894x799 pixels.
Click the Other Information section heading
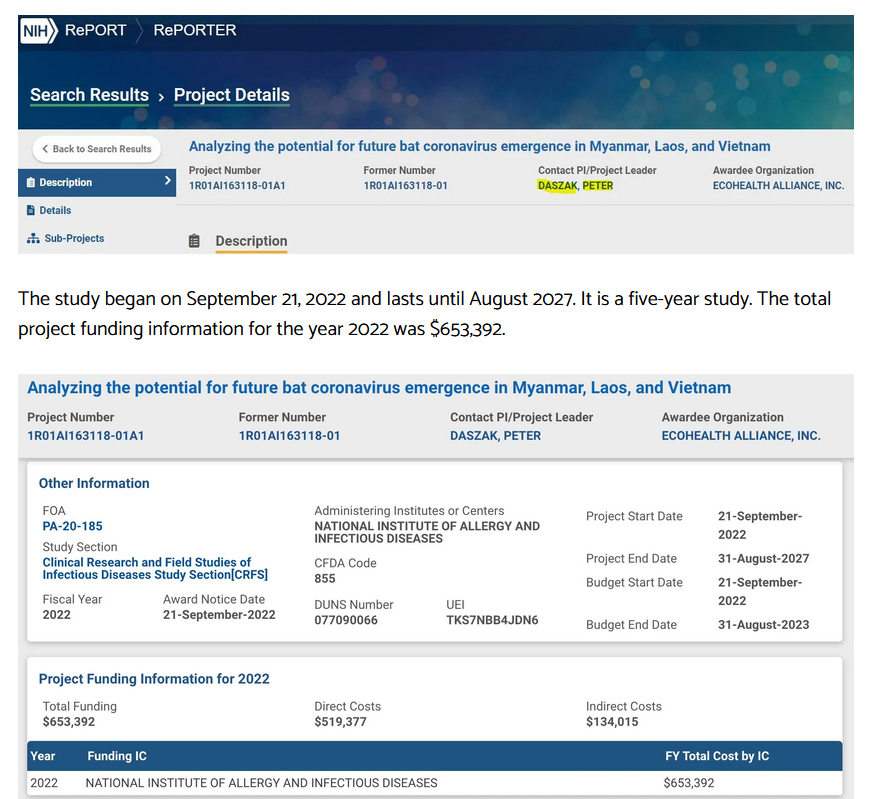tap(94, 484)
